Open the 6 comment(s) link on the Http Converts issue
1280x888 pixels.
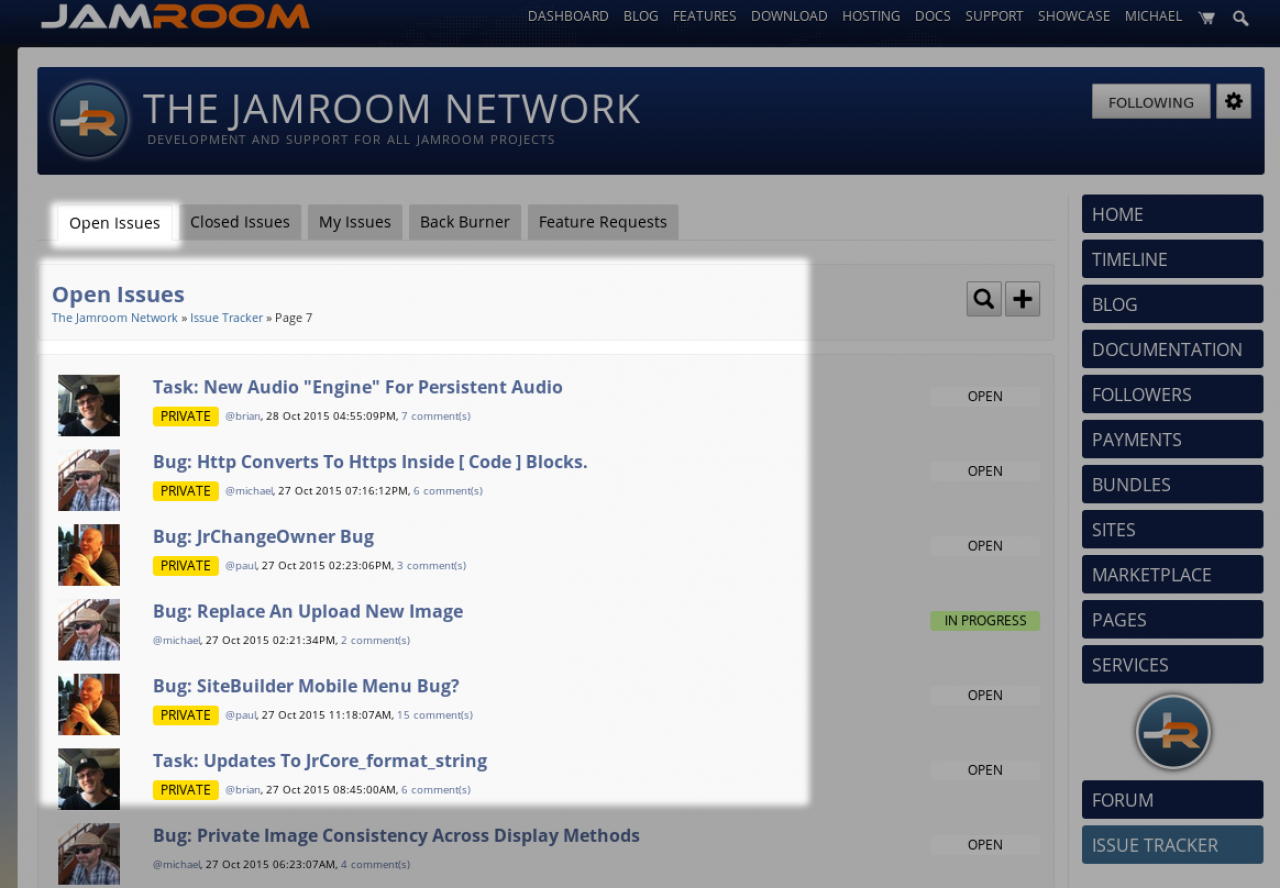[x=448, y=491]
